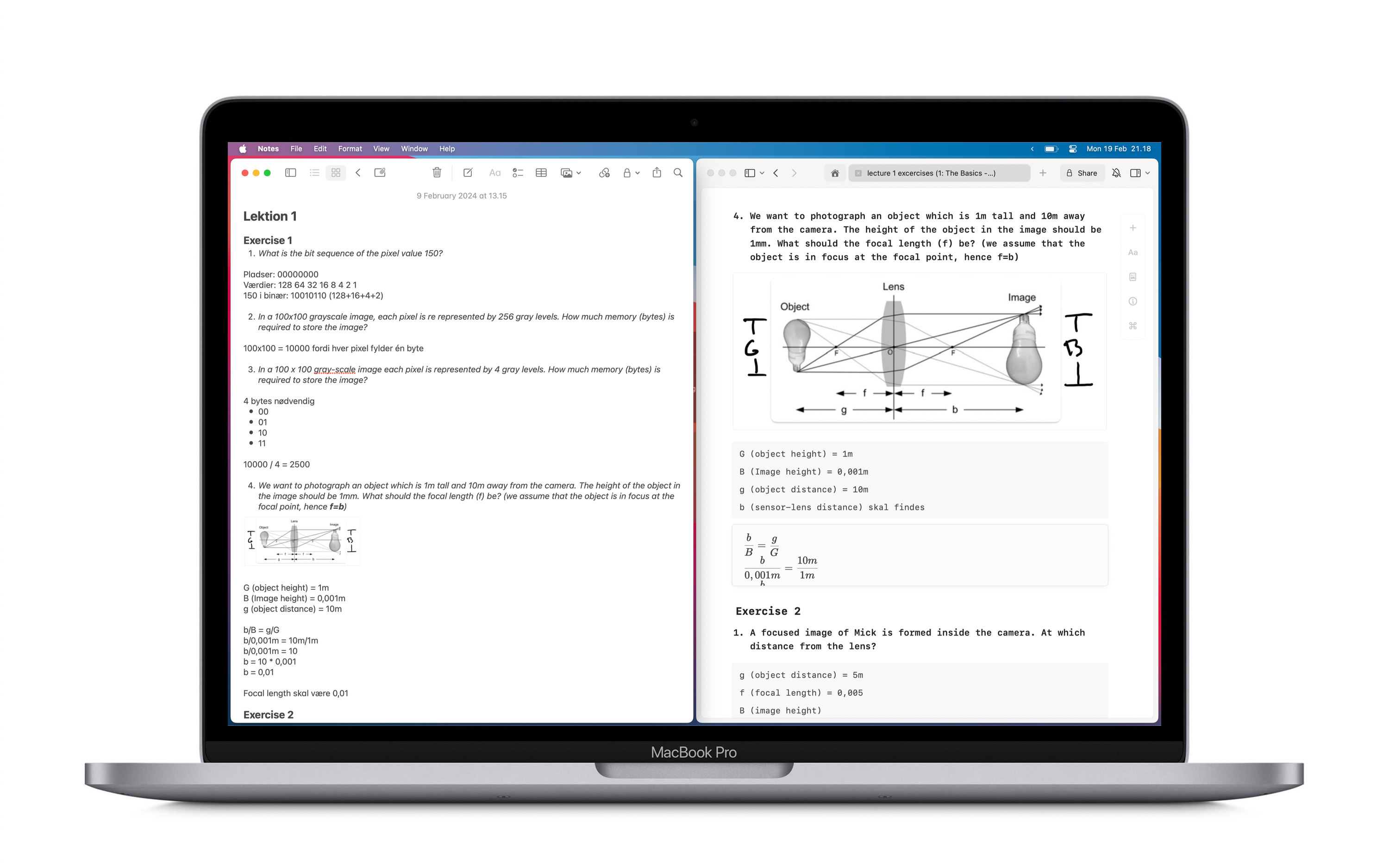The image size is (1389, 868).
Task: Drag the vertical split divider between Notes and Safari
Action: tap(693, 440)
